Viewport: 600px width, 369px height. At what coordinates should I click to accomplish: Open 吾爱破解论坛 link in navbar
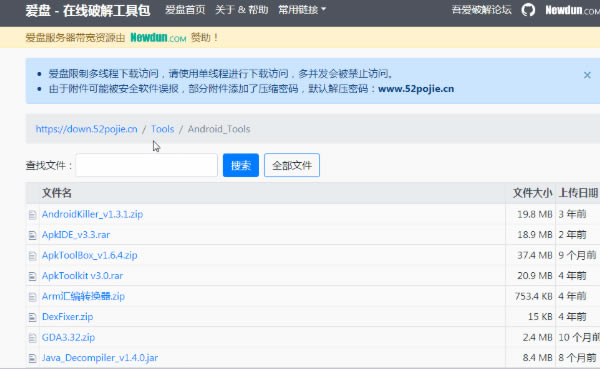(481, 10)
